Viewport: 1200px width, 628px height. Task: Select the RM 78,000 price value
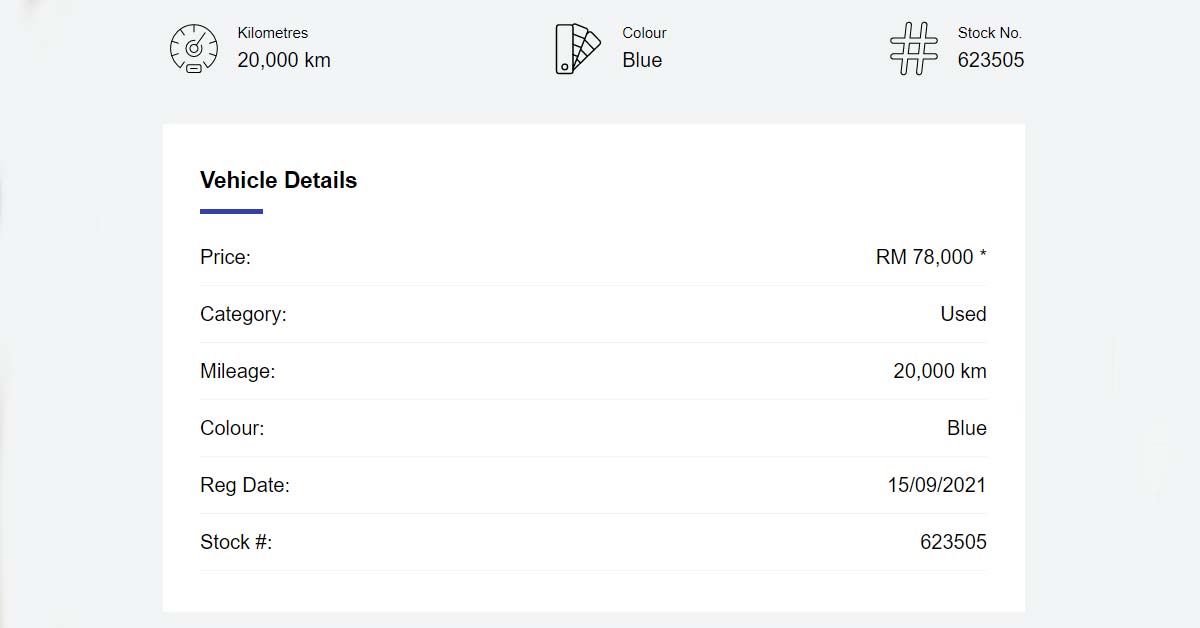tap(925, 257)
